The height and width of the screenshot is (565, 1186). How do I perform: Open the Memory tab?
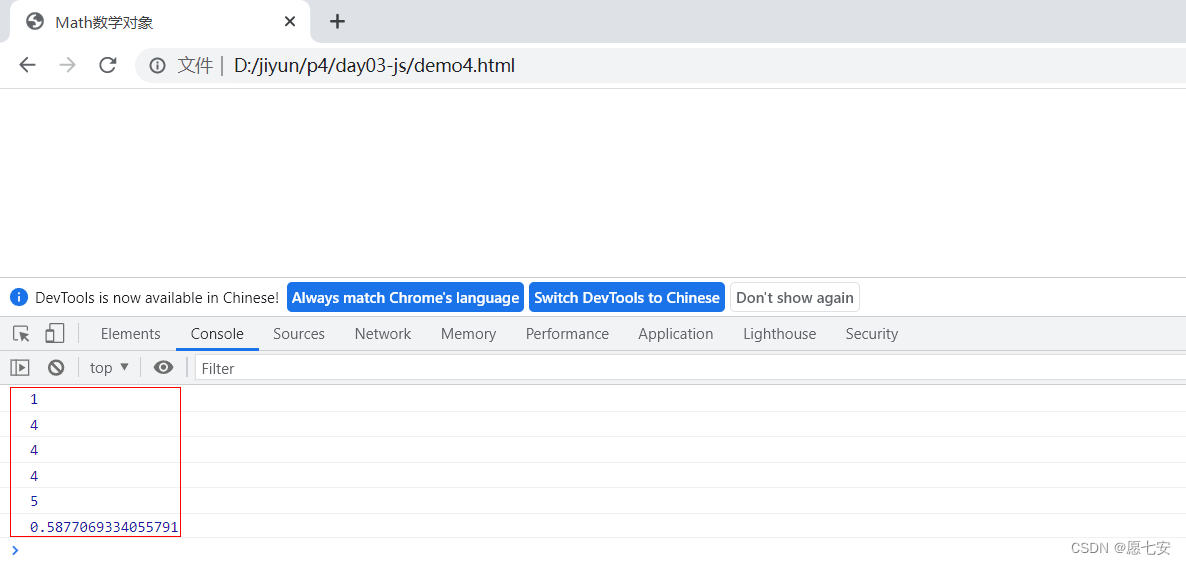pyautogui.click(x=468, y=334)
